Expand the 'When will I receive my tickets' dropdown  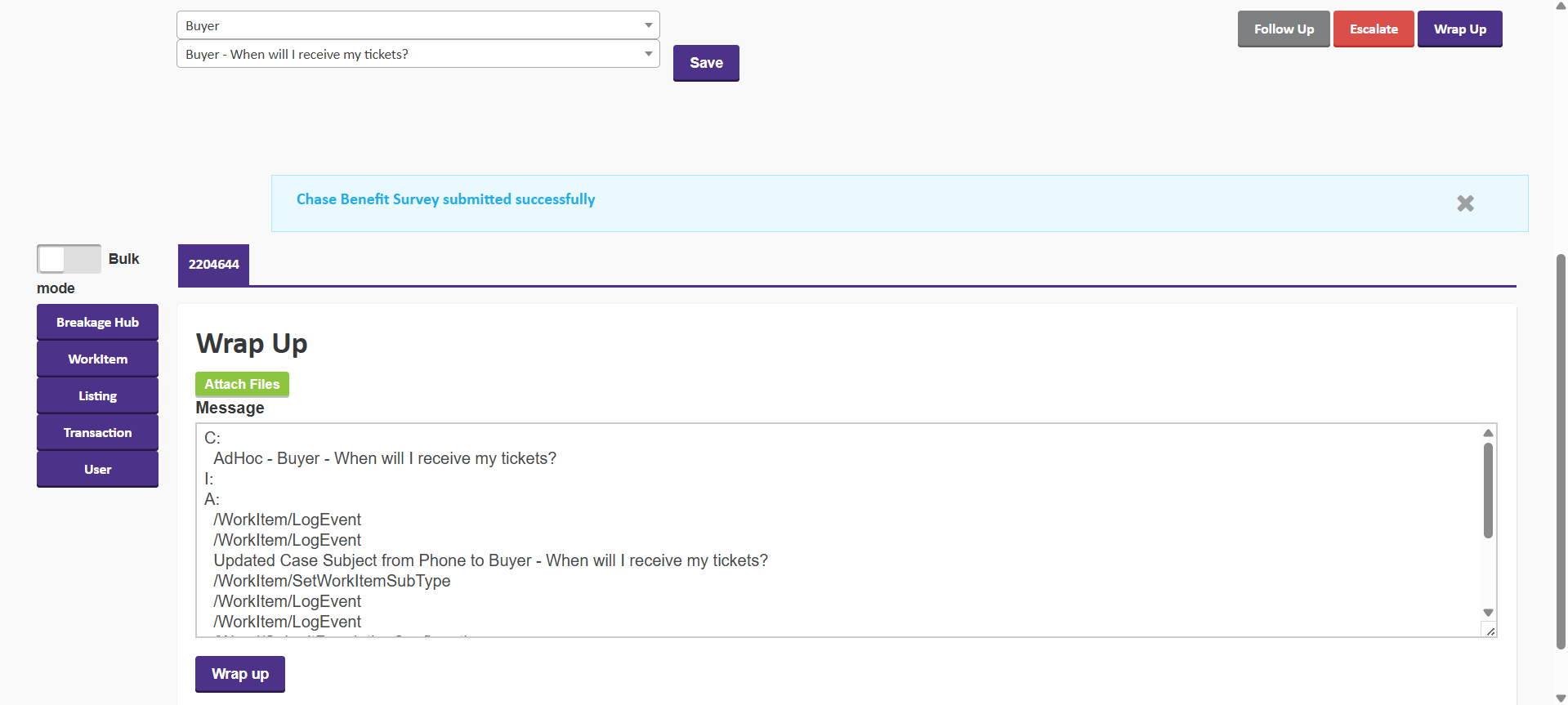point(418,54)
